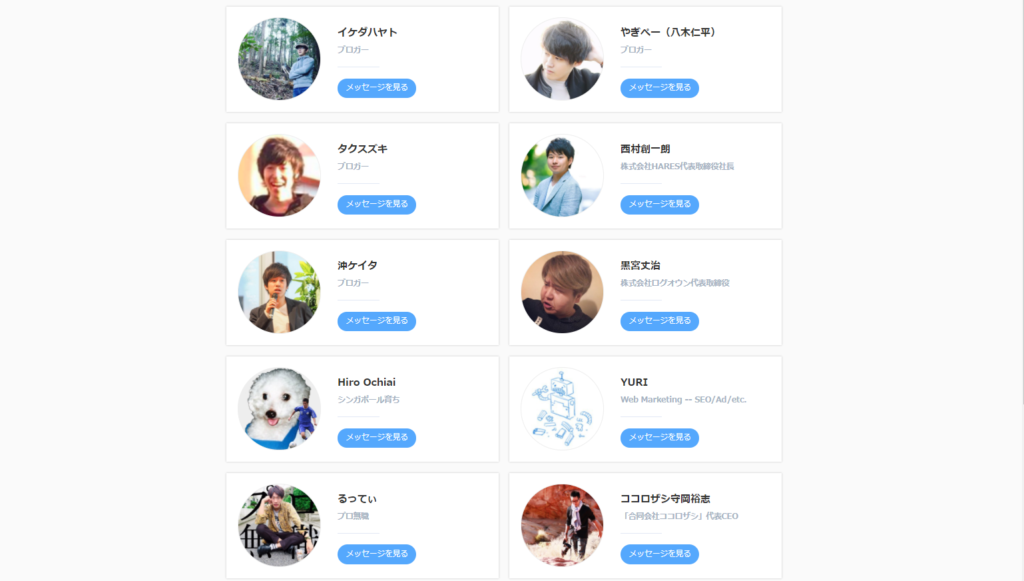Image resolution: width=1024 pixels, height=581 pixels.
Task: Open タクスズキ's メッセージを見る button
Action: 377,204
